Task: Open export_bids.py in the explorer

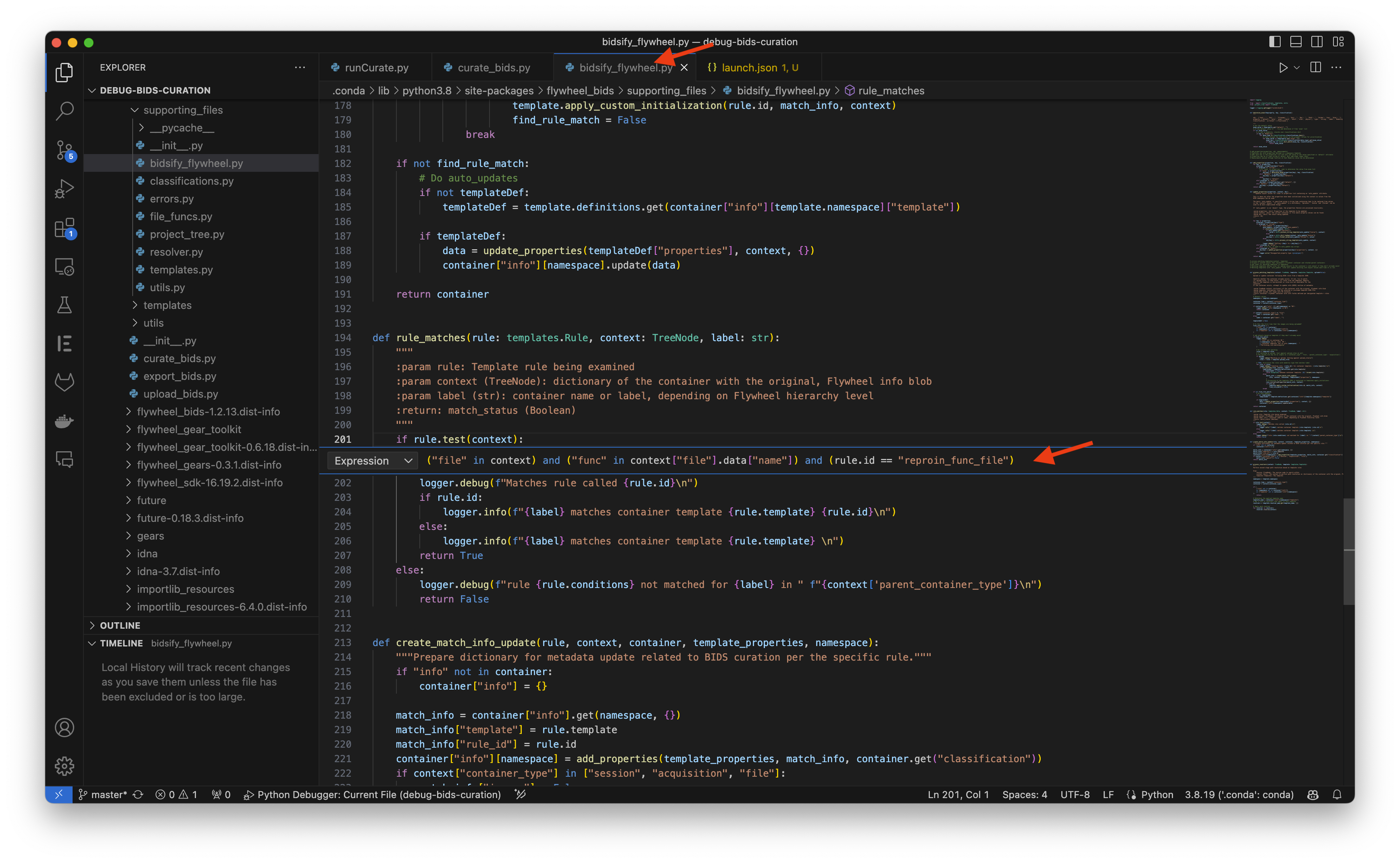Action: pos(179,376)
